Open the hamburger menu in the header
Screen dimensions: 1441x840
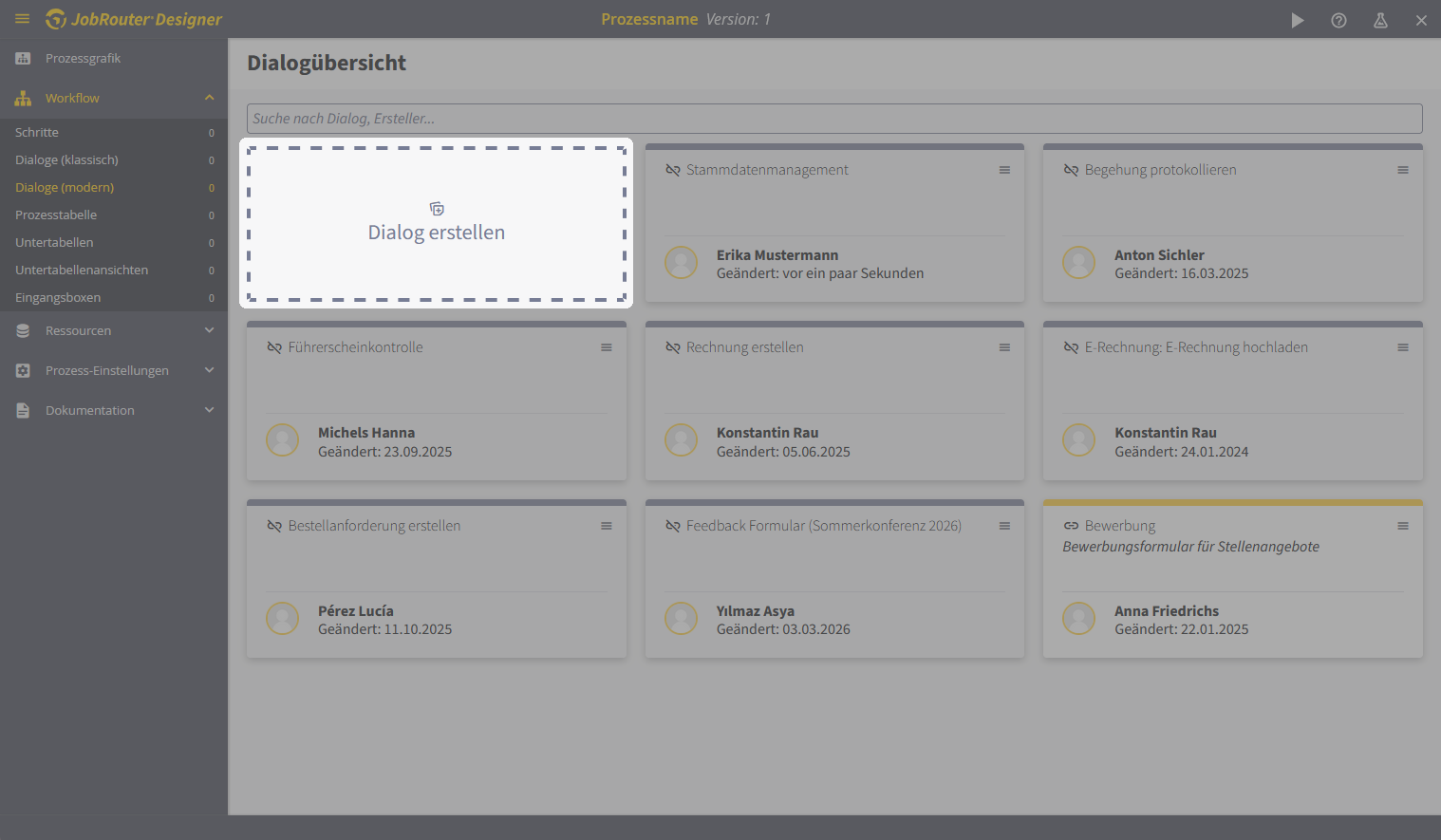point(22,19)
